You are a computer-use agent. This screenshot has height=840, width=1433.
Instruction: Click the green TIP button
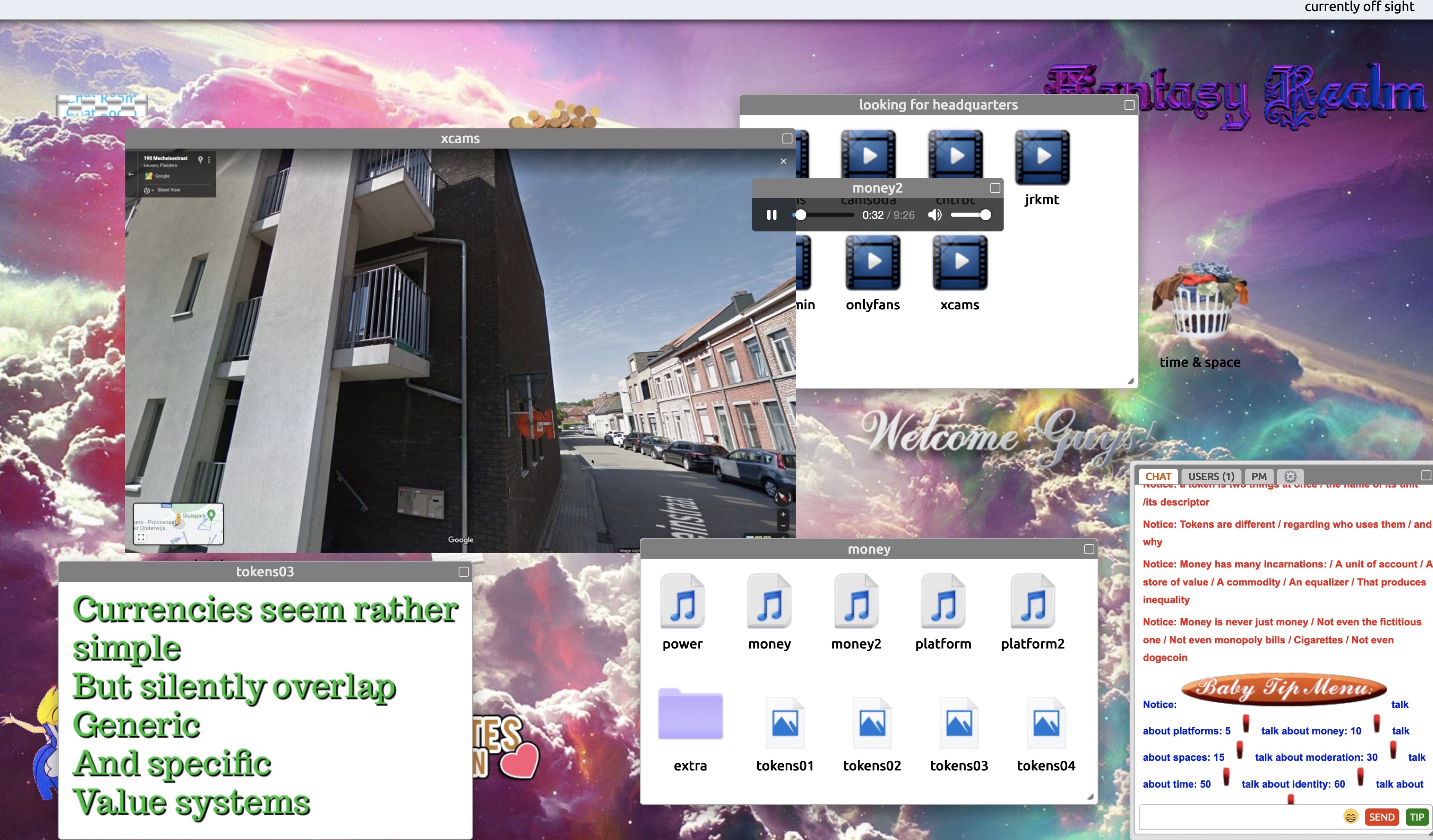1417,817
